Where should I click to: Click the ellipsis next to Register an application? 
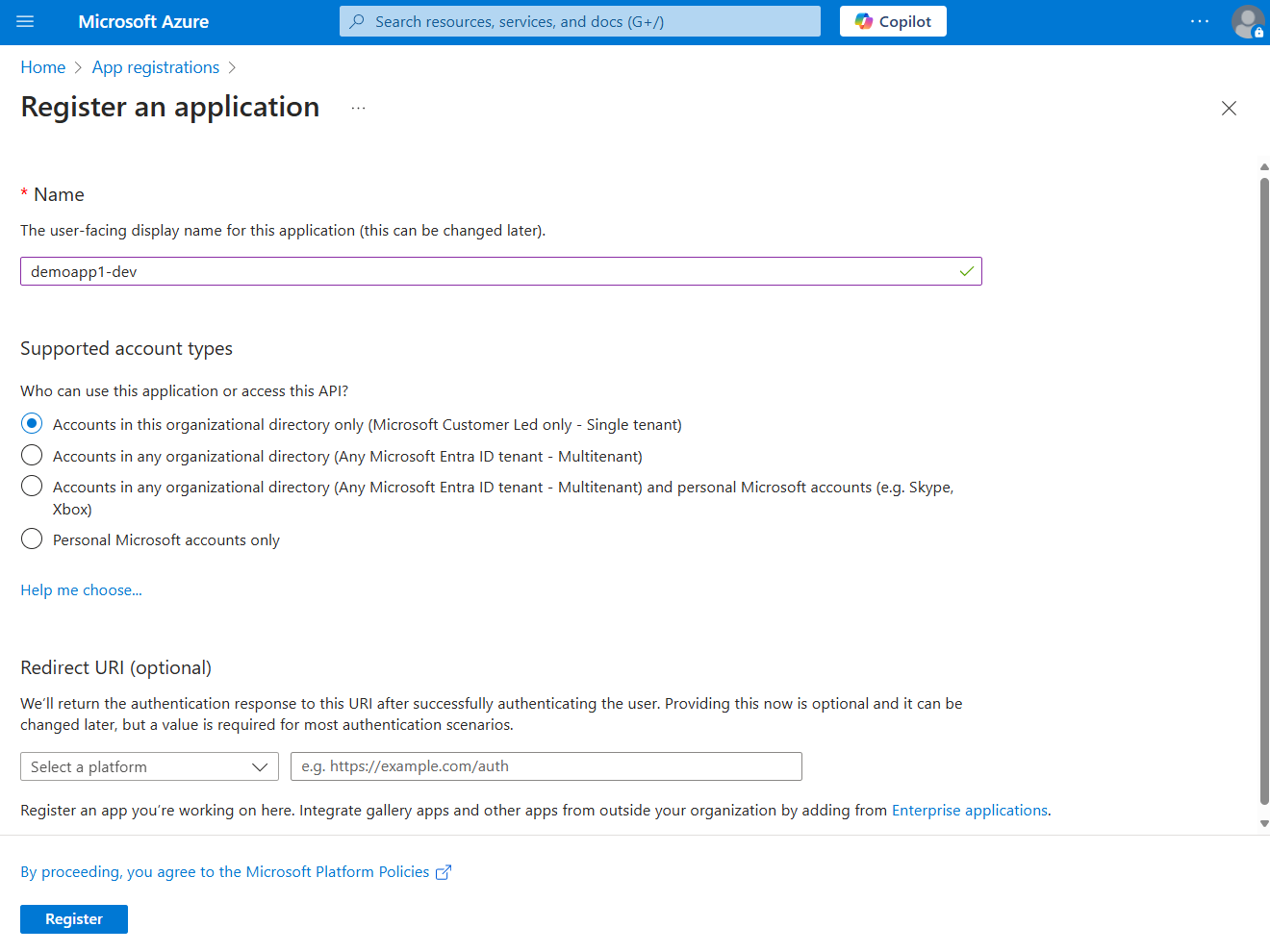(x=358, y=108)
